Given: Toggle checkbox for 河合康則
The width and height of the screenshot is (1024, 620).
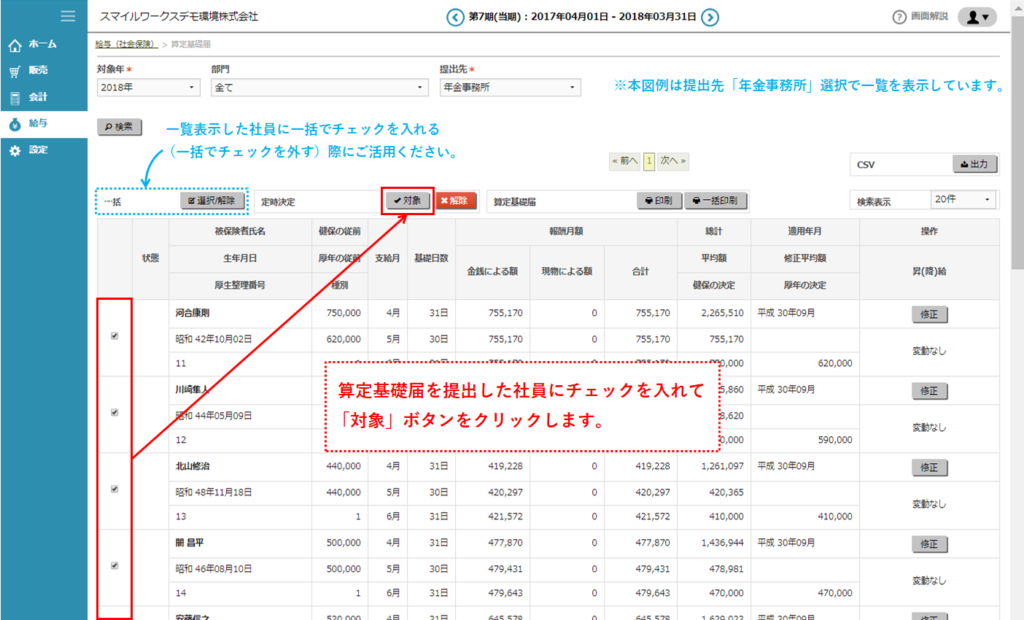Looking at the screenshot, I should [114, 336].
